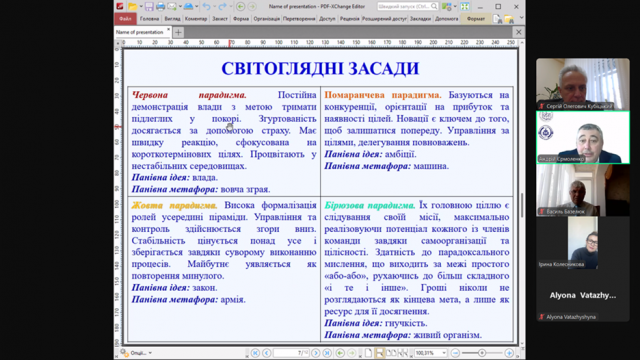Select Сергій Олегович video thumbnail

tap(583, 84)
